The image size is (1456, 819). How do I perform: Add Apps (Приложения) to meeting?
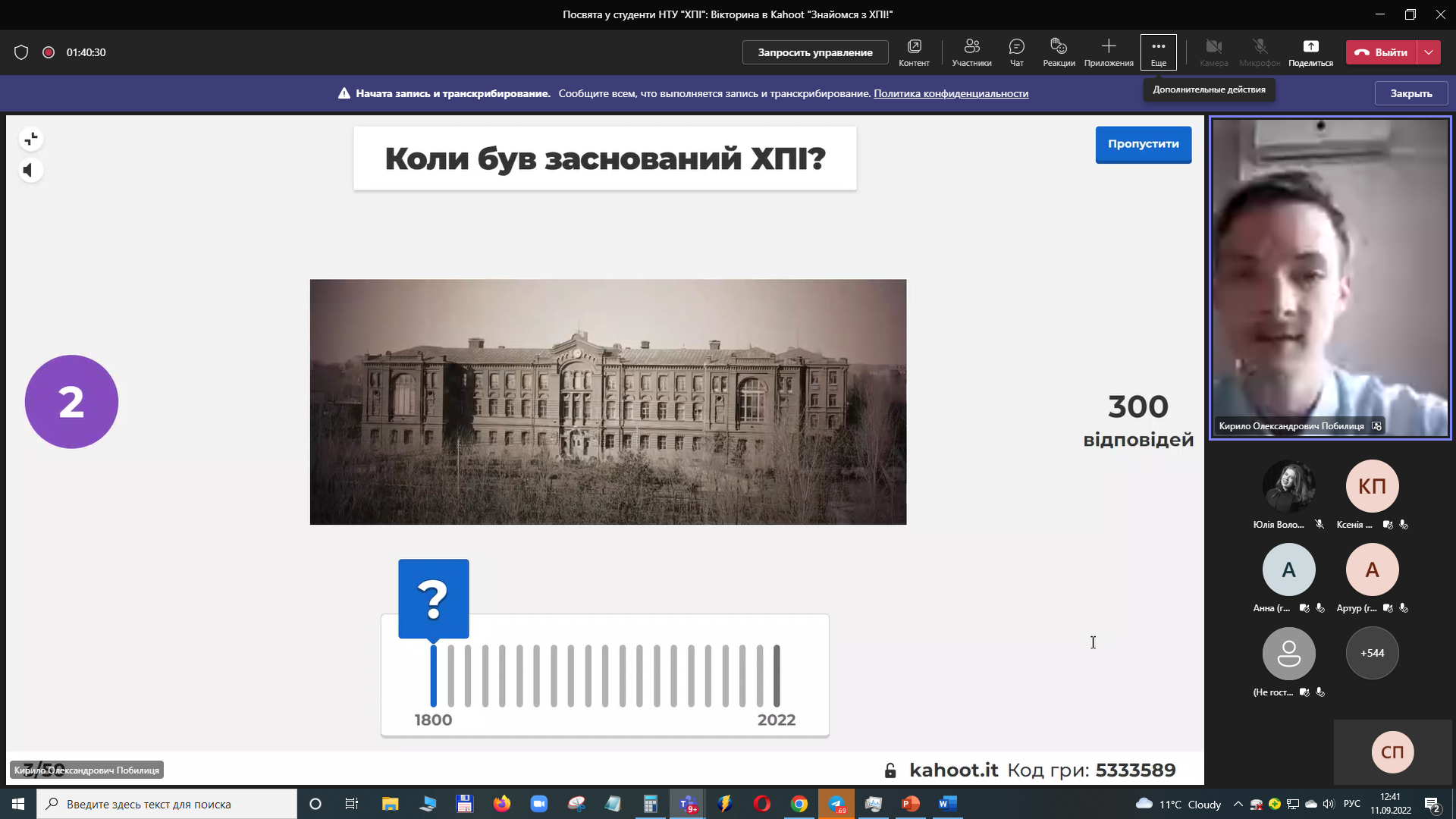tap(1109, 52)
